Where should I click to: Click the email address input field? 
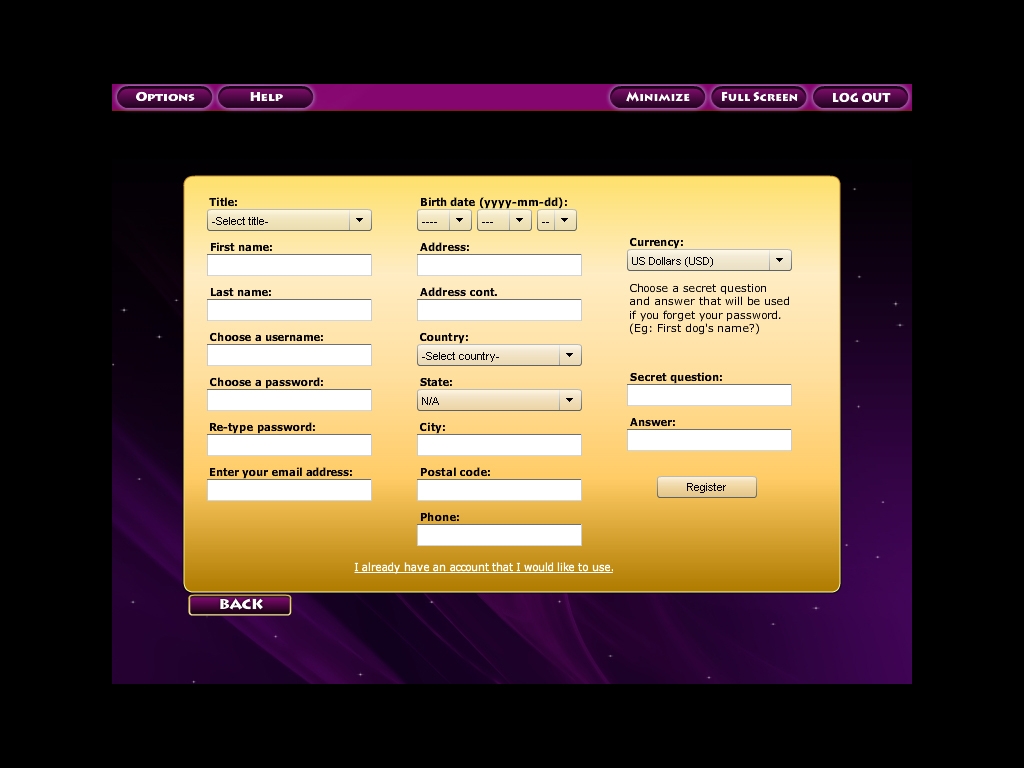tap(289, 490)
